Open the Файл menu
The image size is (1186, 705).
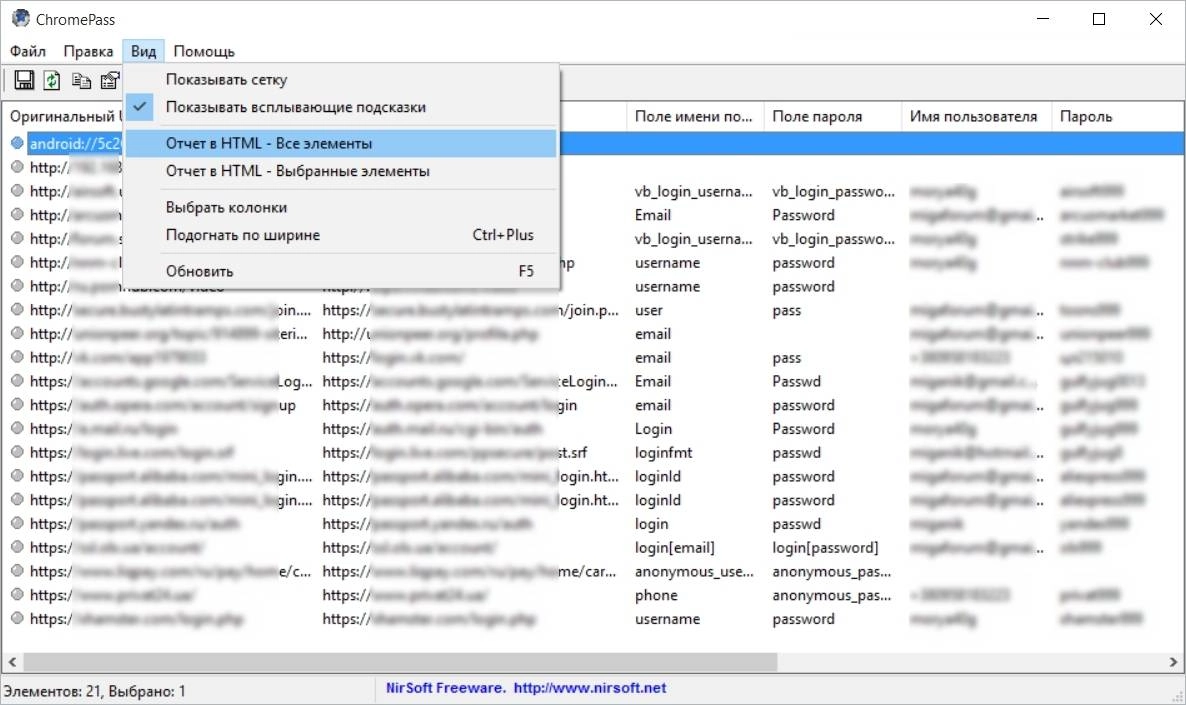28,51
